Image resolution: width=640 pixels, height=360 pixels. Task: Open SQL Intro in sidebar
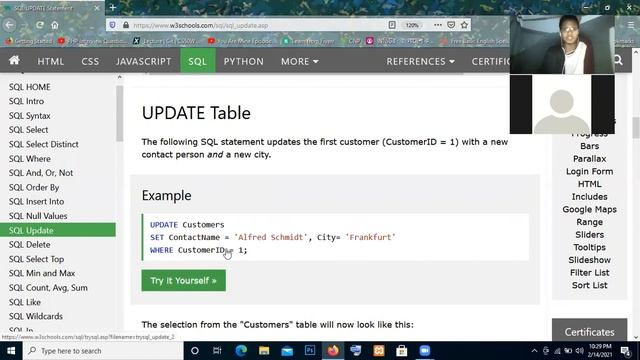(27, 101)
